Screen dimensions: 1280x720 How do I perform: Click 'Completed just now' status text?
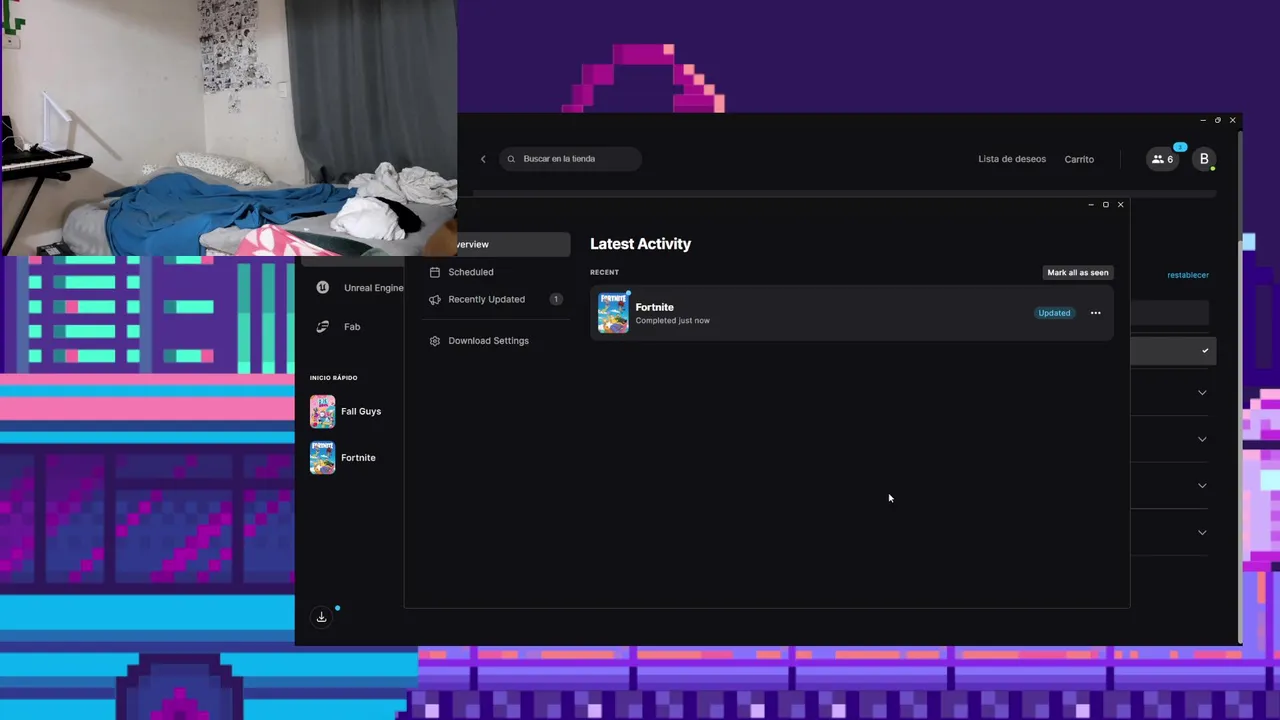672,321
